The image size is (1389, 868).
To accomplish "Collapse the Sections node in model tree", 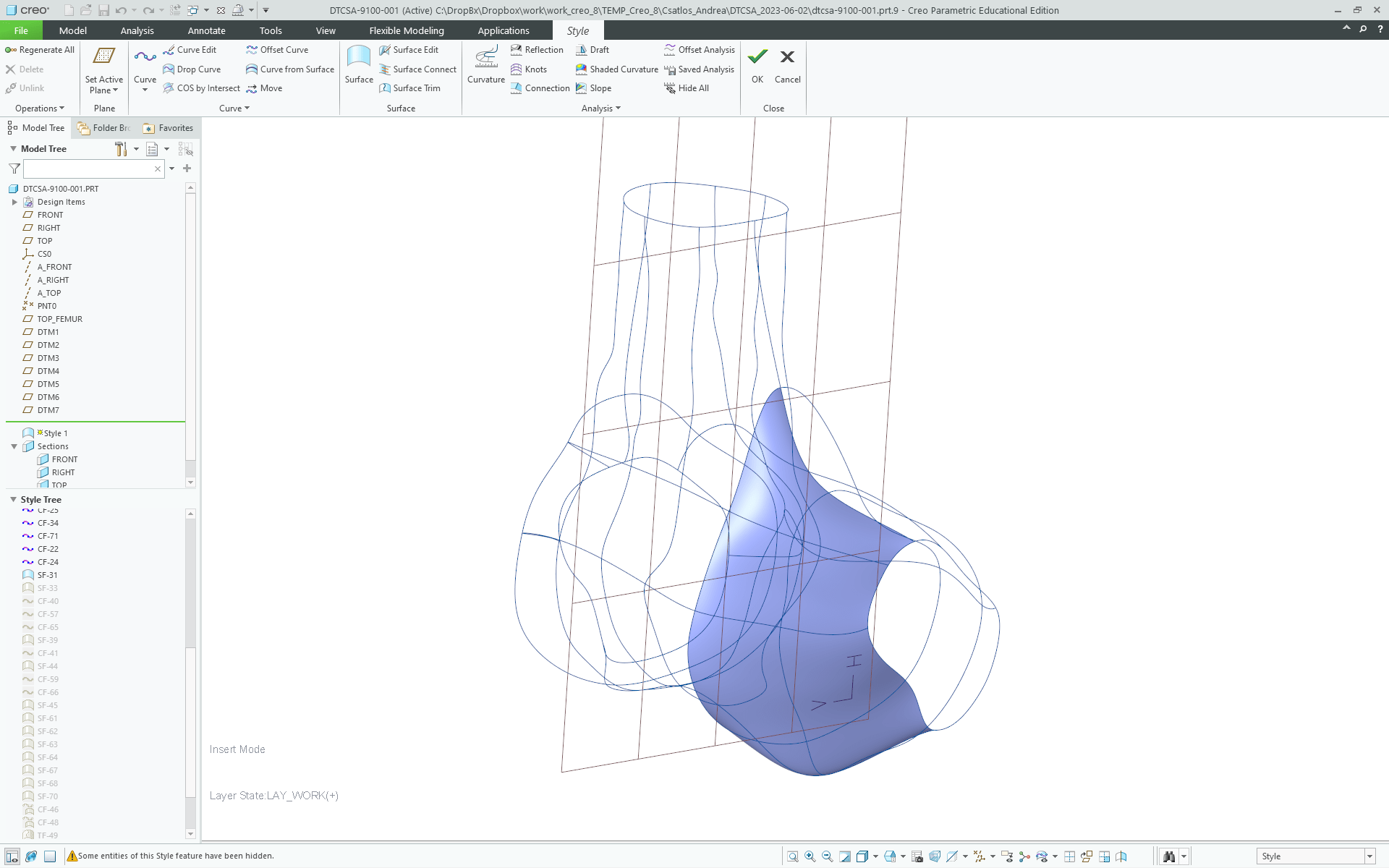I will [x=14, y=446].
